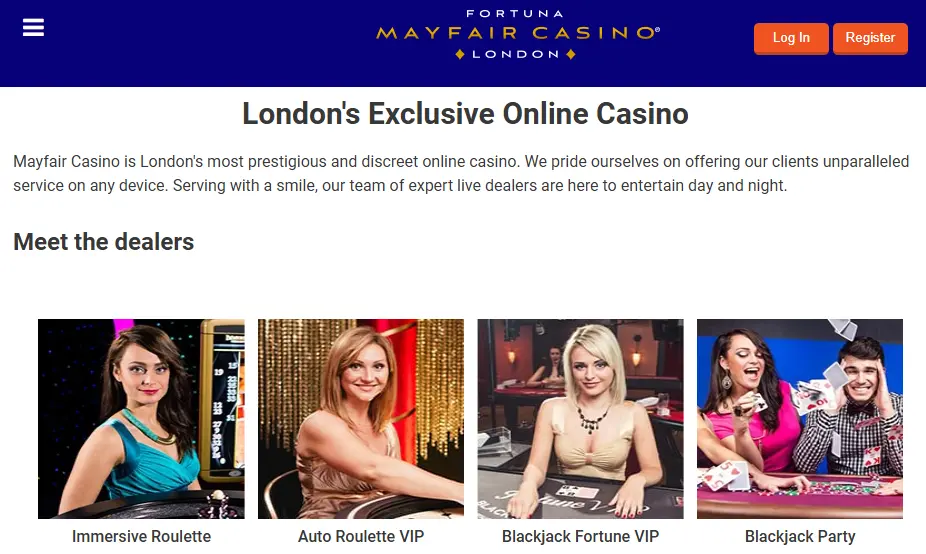Open the Blackjack Party caption link

click(800, 536)
